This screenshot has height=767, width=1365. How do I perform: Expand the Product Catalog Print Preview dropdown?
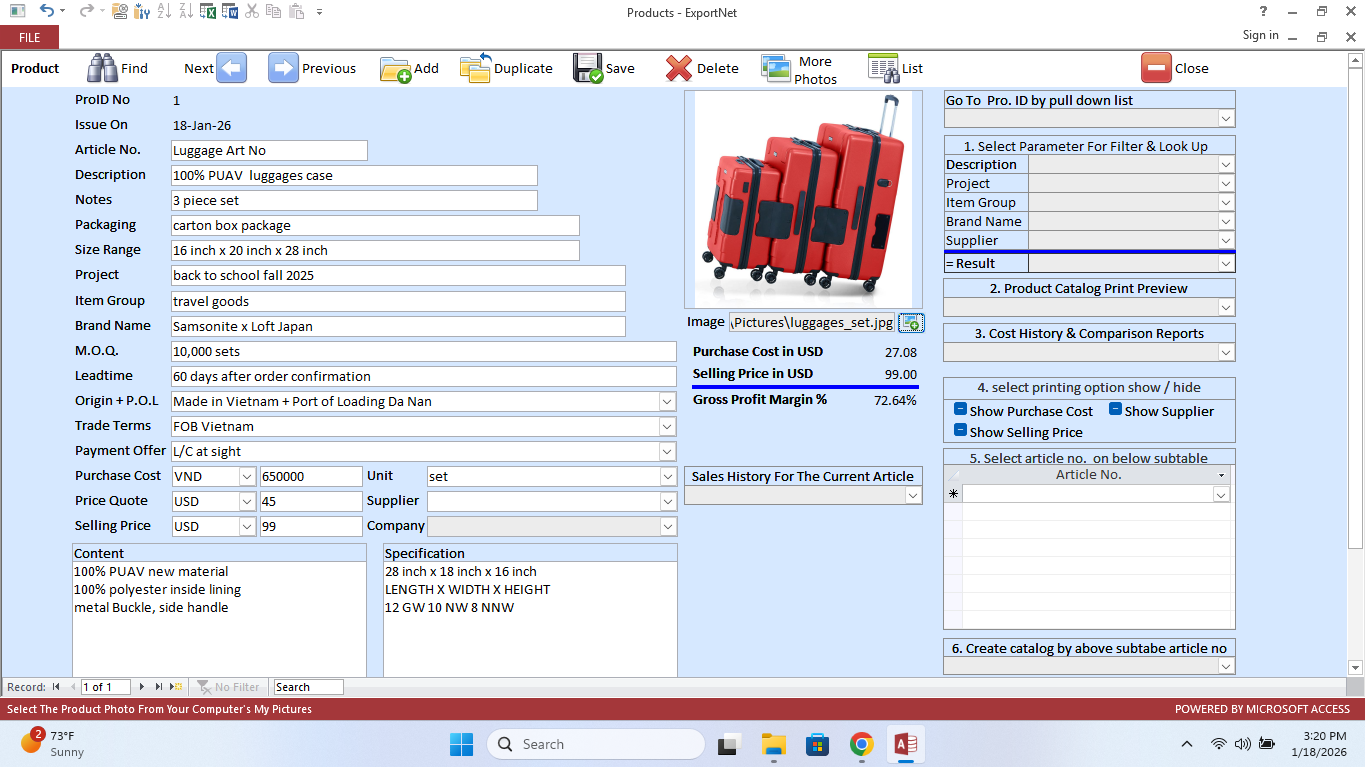click(1225, 307)
